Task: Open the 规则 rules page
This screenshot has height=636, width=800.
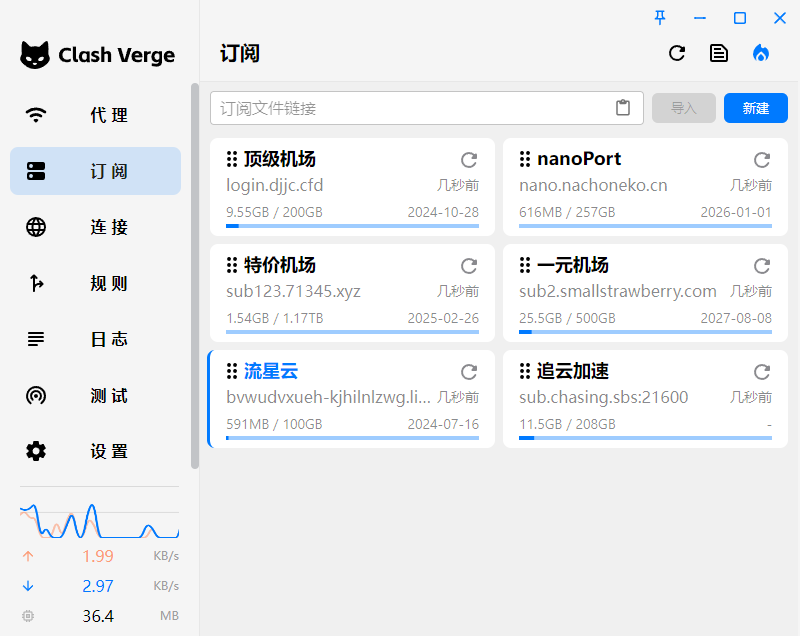Action: [x=95, y=283]
